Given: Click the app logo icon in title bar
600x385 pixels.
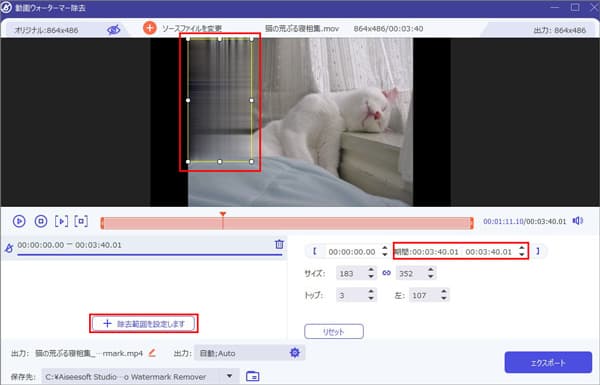Looking at the screenshot, I should click(x=7, y=7).
